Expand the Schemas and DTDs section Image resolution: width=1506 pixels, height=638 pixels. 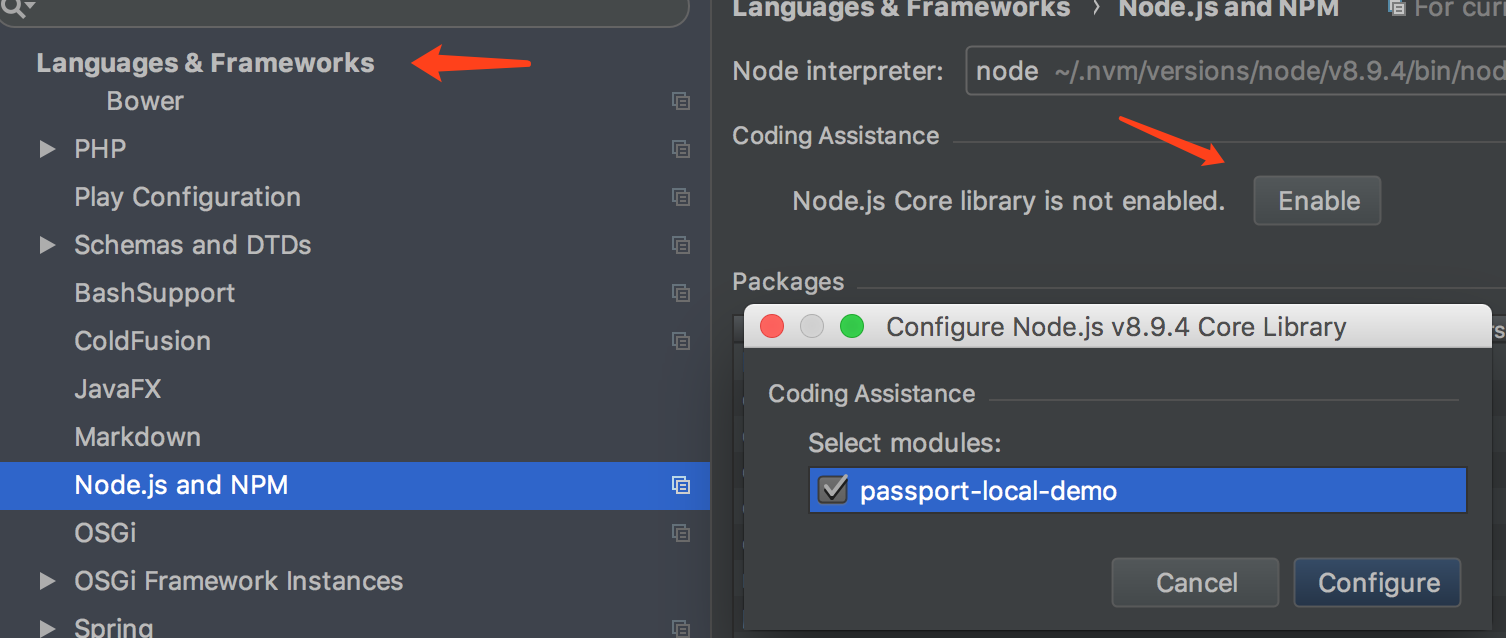(x=47, y=245)
